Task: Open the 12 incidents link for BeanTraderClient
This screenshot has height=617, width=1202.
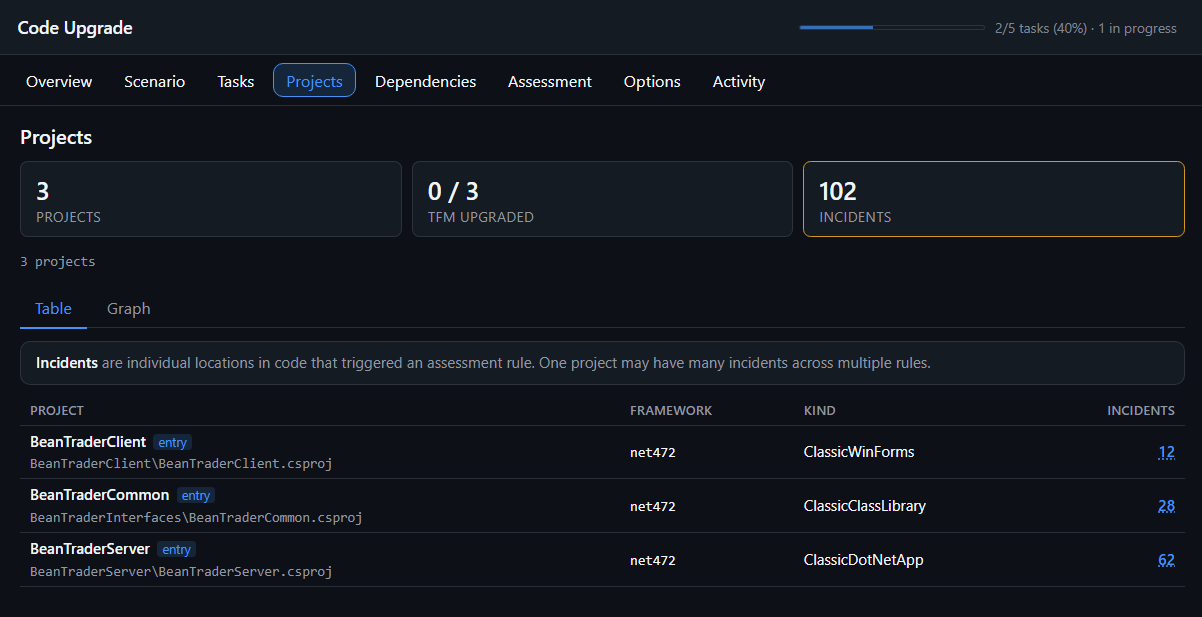Action: (1166, 452)
